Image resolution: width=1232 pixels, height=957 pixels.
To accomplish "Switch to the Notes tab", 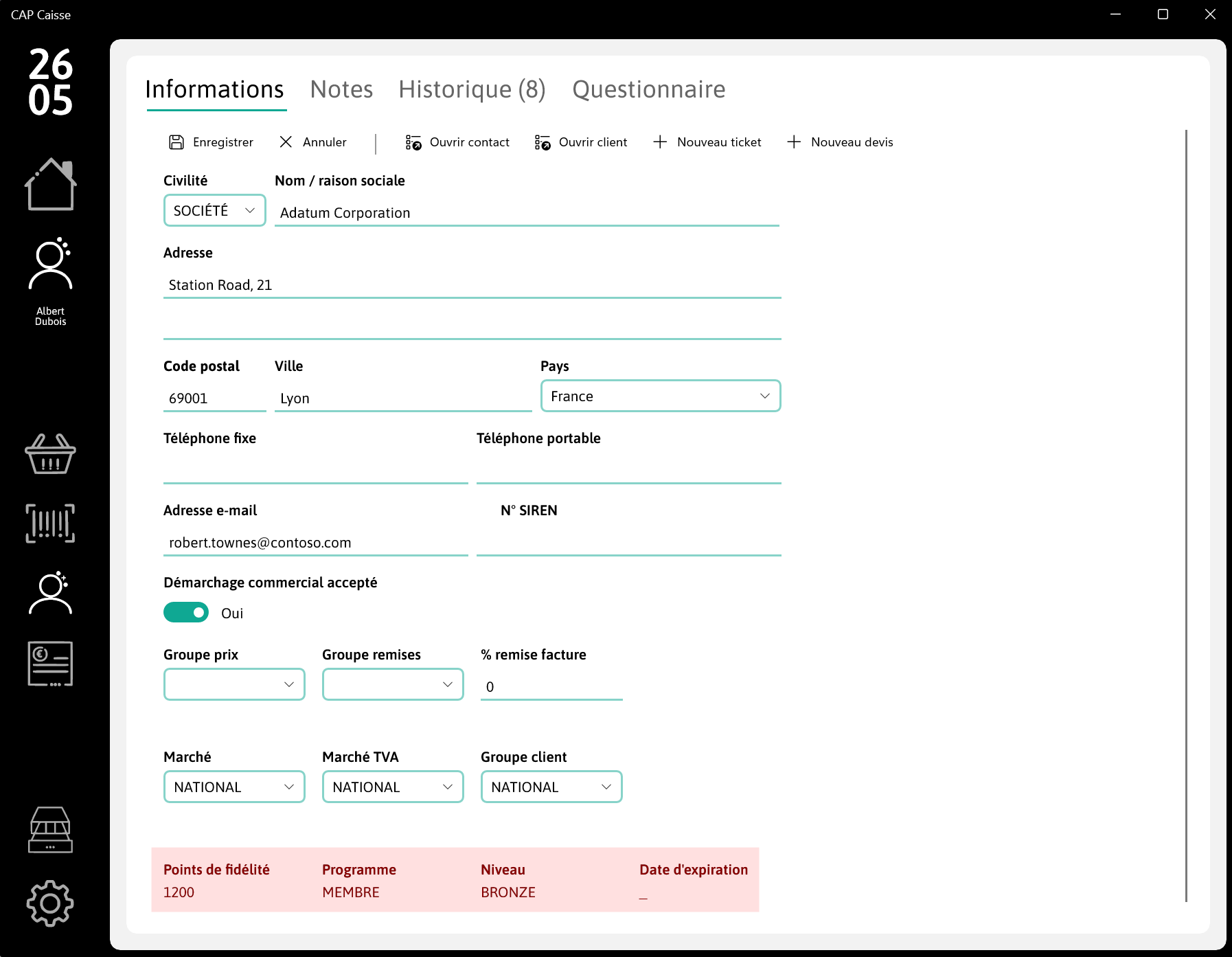I will (x=341, y=89).
